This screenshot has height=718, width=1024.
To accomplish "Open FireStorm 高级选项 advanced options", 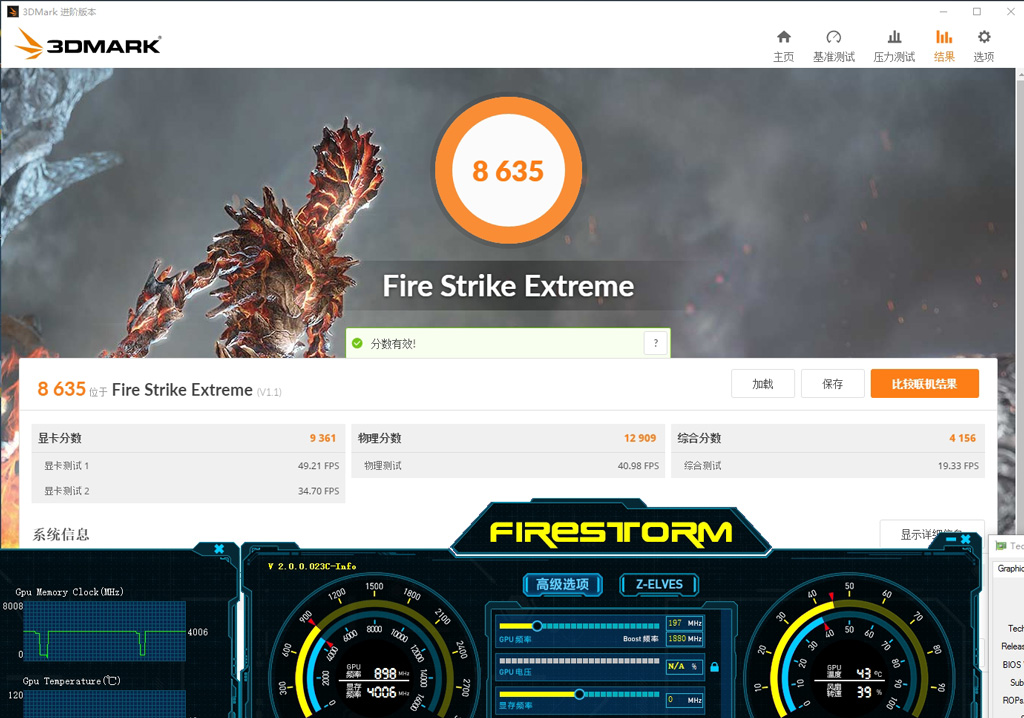I will pos(562,584).
